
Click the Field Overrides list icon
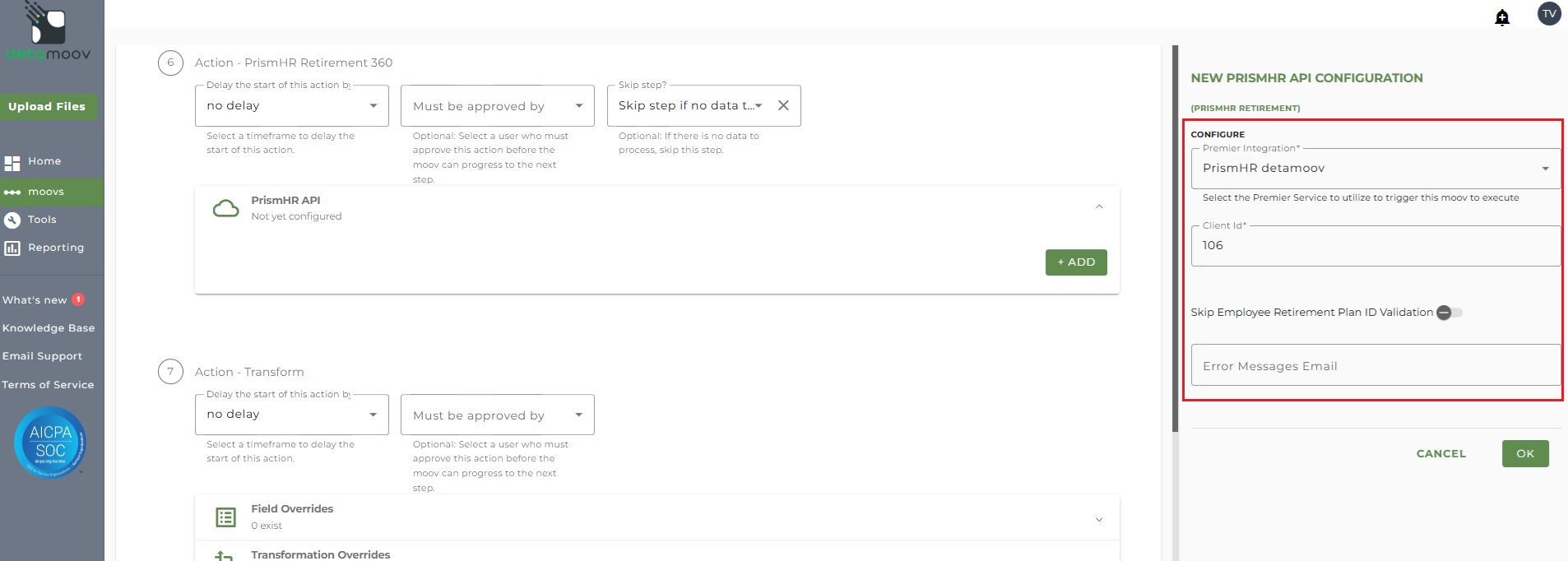(225, 517)
